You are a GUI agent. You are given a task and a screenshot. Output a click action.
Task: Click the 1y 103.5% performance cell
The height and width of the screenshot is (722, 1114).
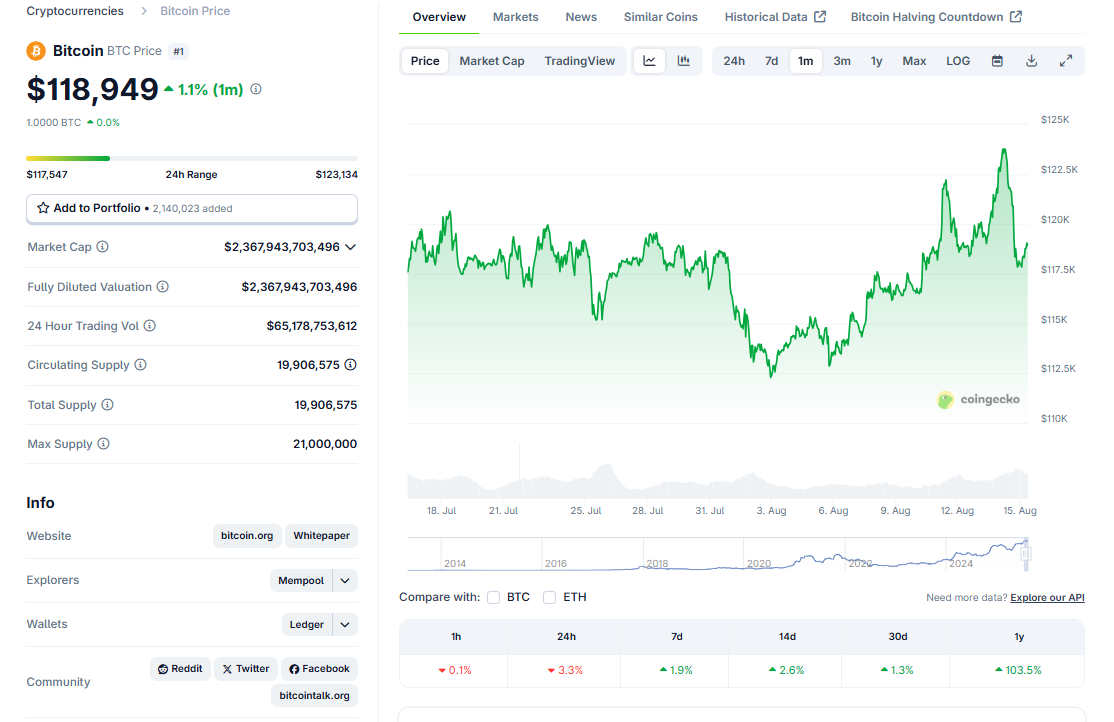pos(1019,670)
